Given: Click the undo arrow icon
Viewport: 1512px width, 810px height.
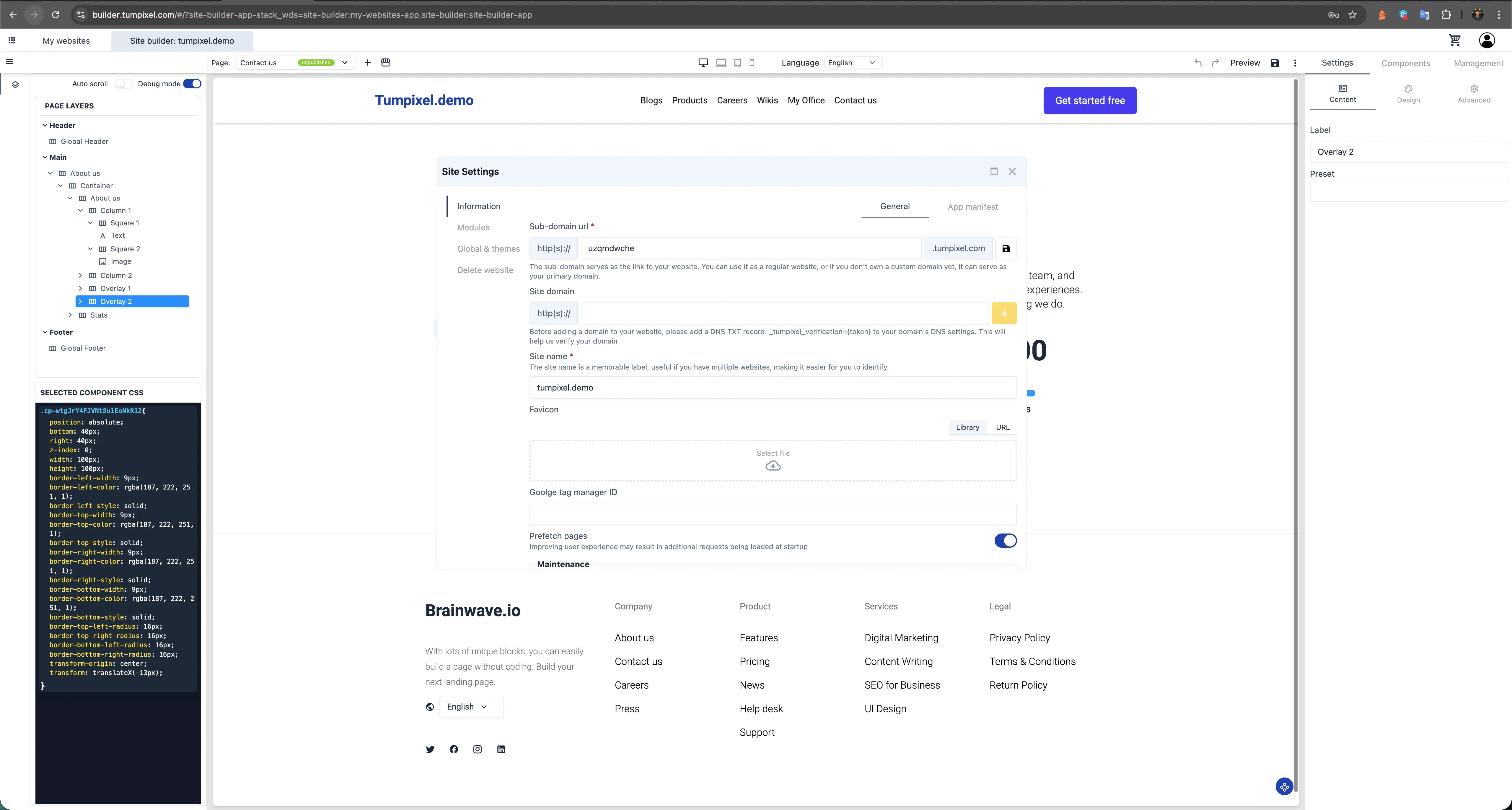Looking at the screenshot, I should pyautogui.click(x=1197, y=63).
